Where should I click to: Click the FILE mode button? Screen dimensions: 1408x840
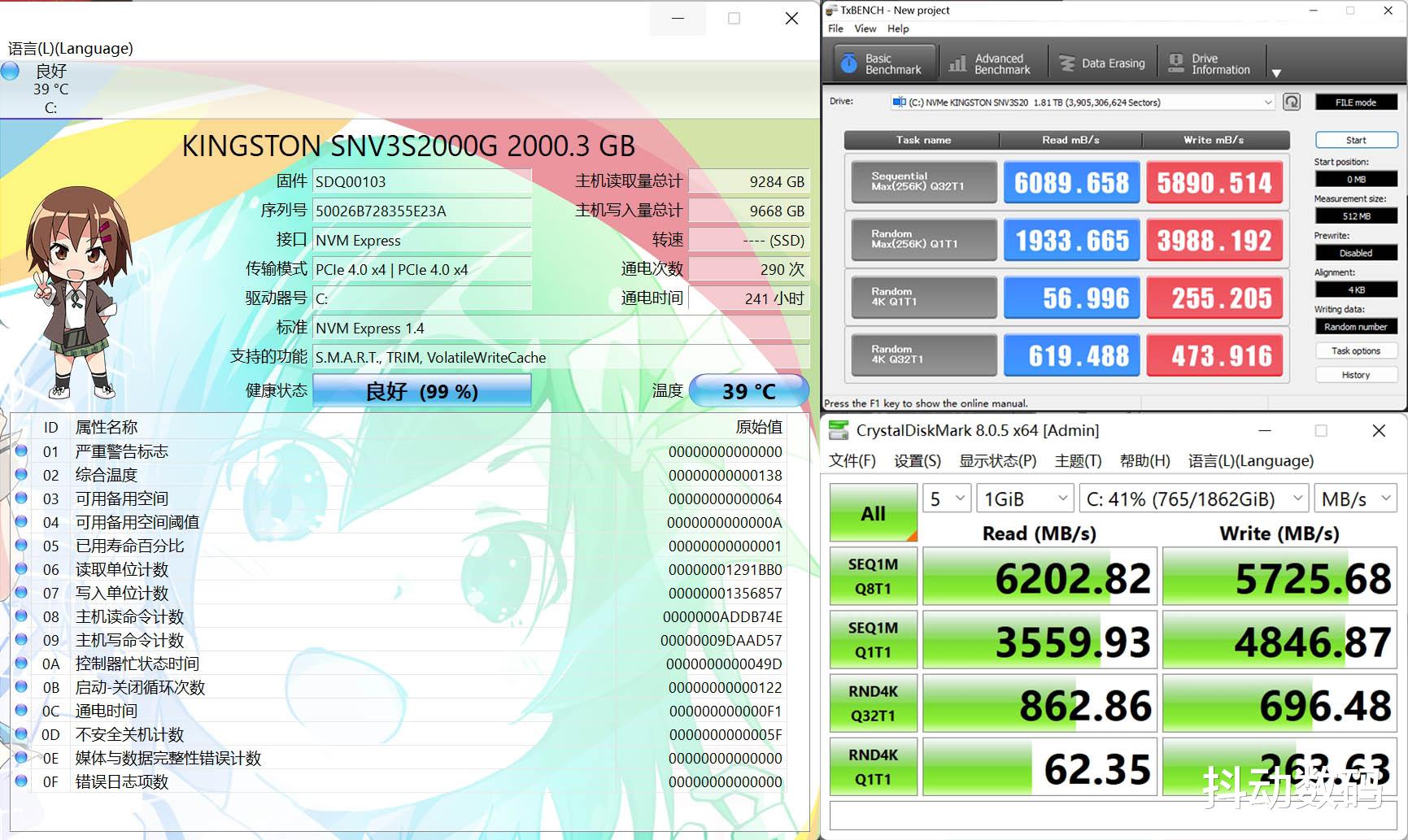(x=1356, y=102)
